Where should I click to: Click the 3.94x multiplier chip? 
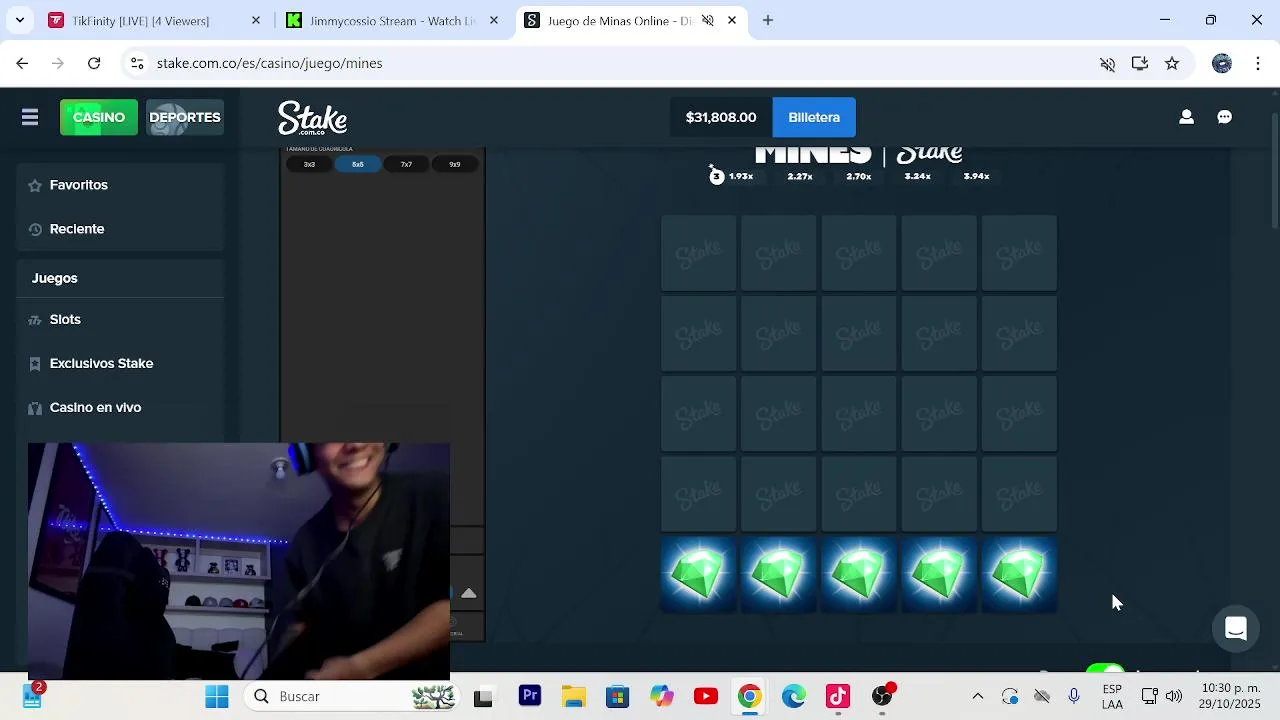(977, 176)
